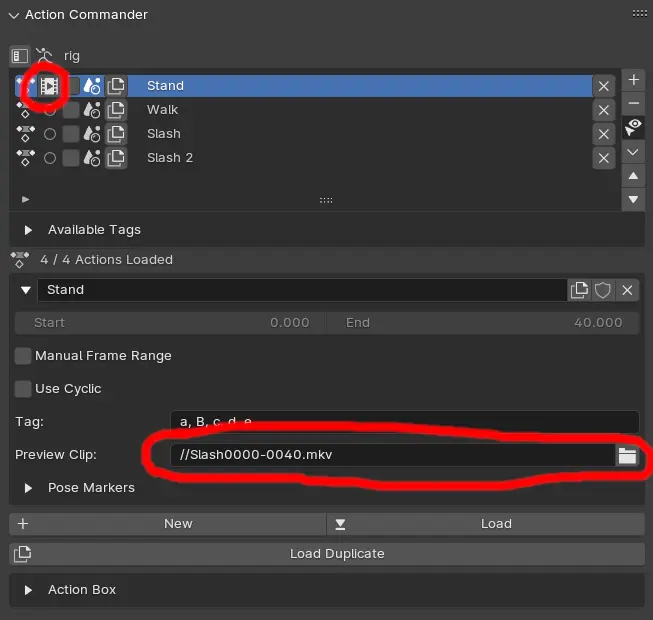
Task: Enable the Use Cyclic checkbox
Action: [x=23, y=389]
